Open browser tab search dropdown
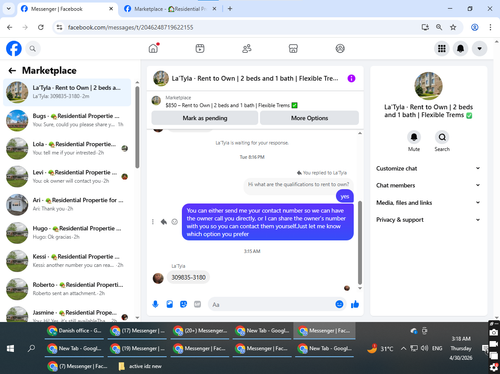Image resolution: width=500 pixels, height=374 pixels. point(9,9)
